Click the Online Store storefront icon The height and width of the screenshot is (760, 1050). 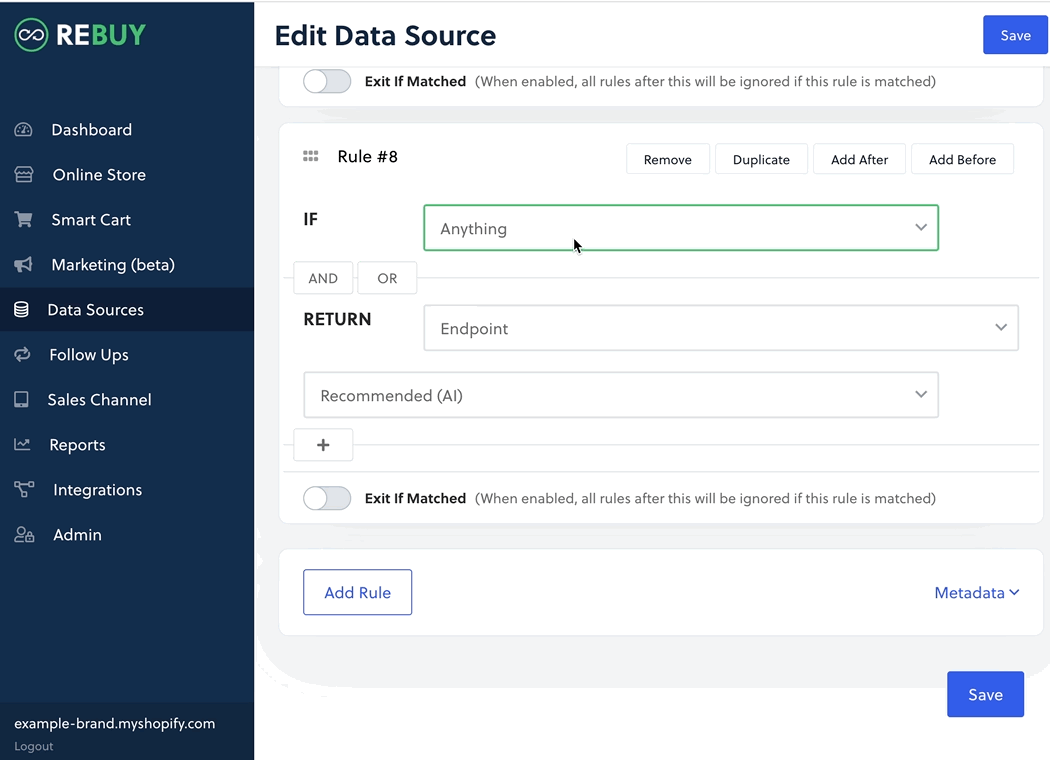[23, 175]
